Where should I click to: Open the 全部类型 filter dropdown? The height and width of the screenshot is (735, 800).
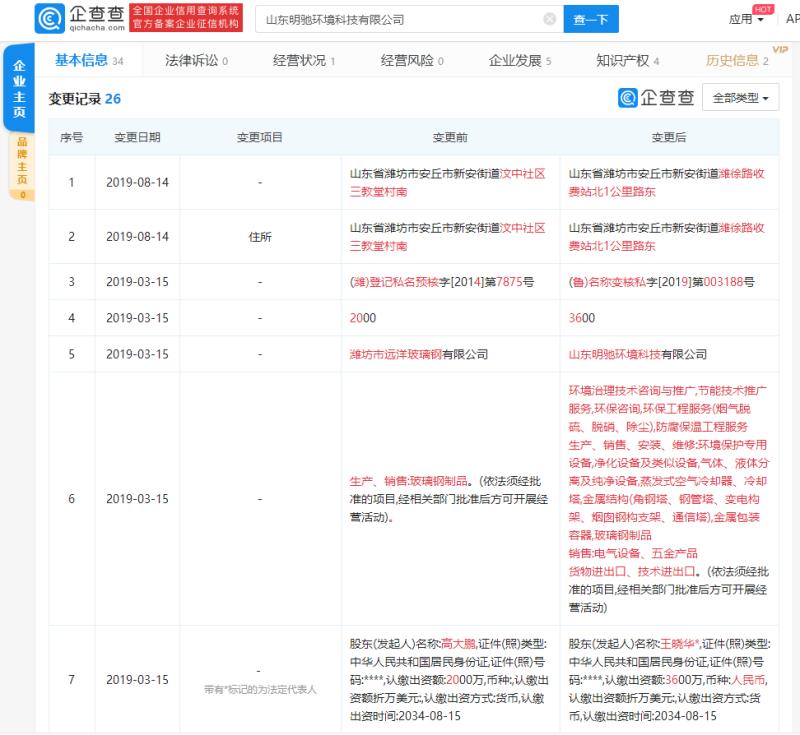click(740, 97)
